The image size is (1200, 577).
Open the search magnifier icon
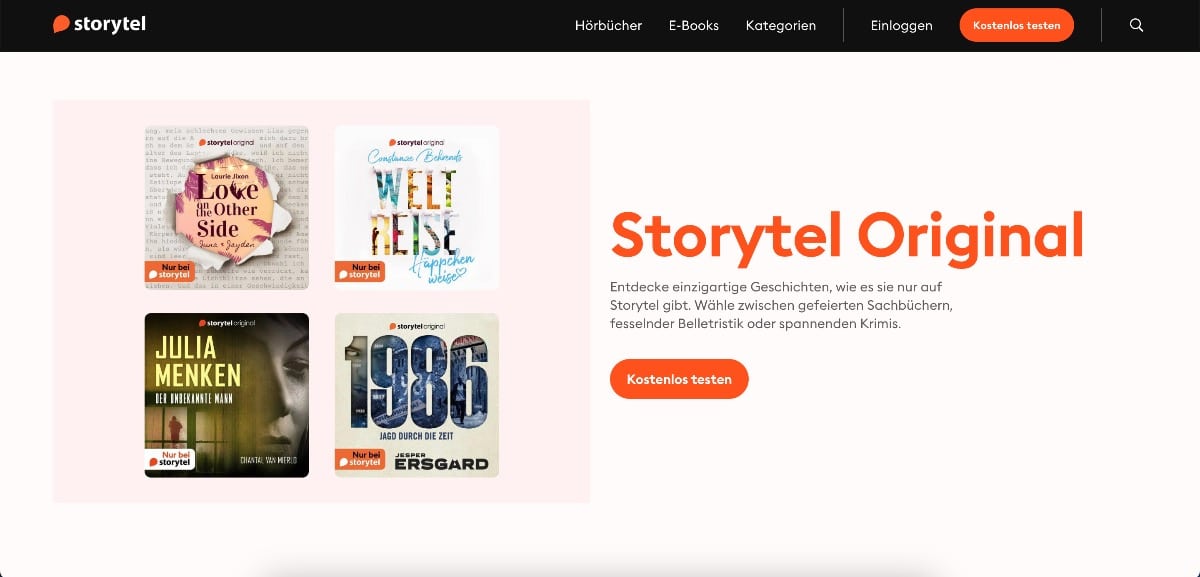(1136, 25)
